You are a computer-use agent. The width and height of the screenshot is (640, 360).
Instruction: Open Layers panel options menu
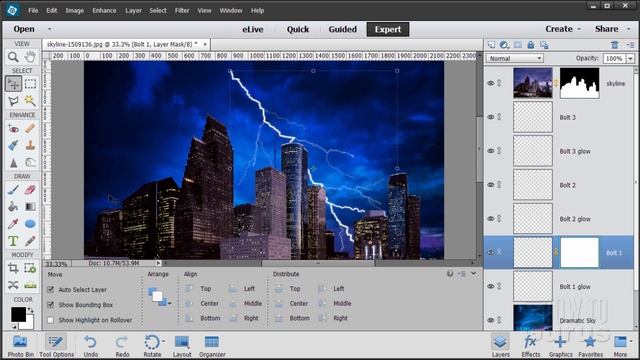[x=631, y=45]
